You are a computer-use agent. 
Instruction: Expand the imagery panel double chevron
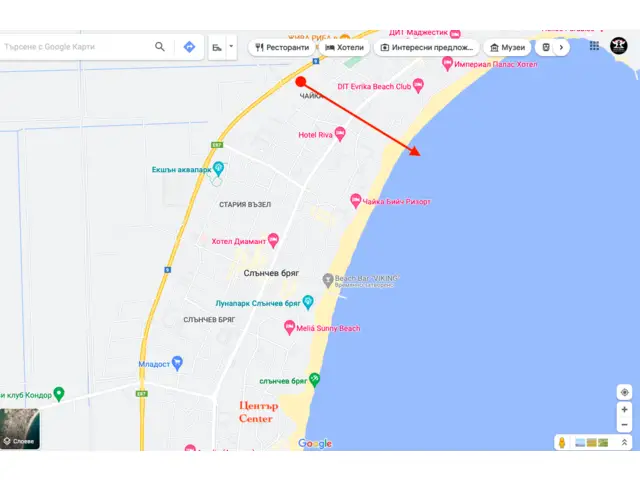pyautogui.click(x=624, y=442)
